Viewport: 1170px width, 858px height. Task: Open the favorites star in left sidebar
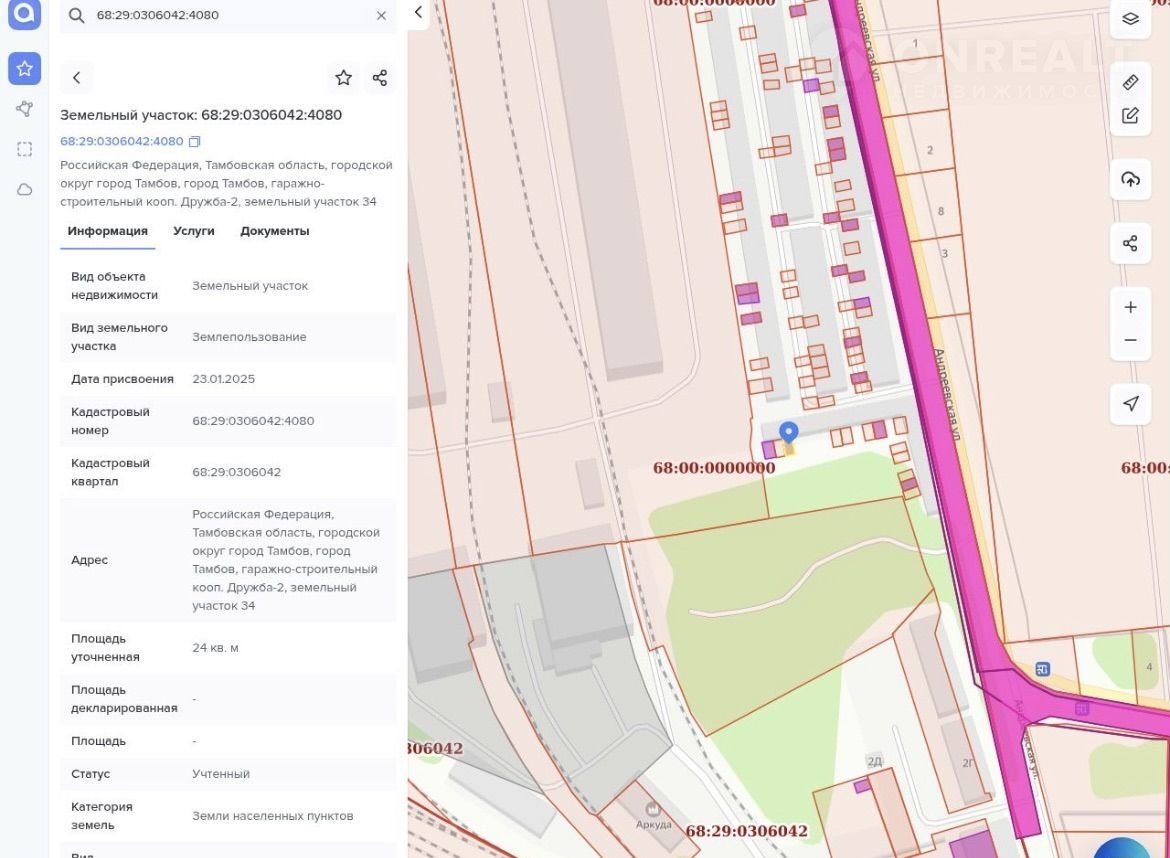click(x=24, y=69)
